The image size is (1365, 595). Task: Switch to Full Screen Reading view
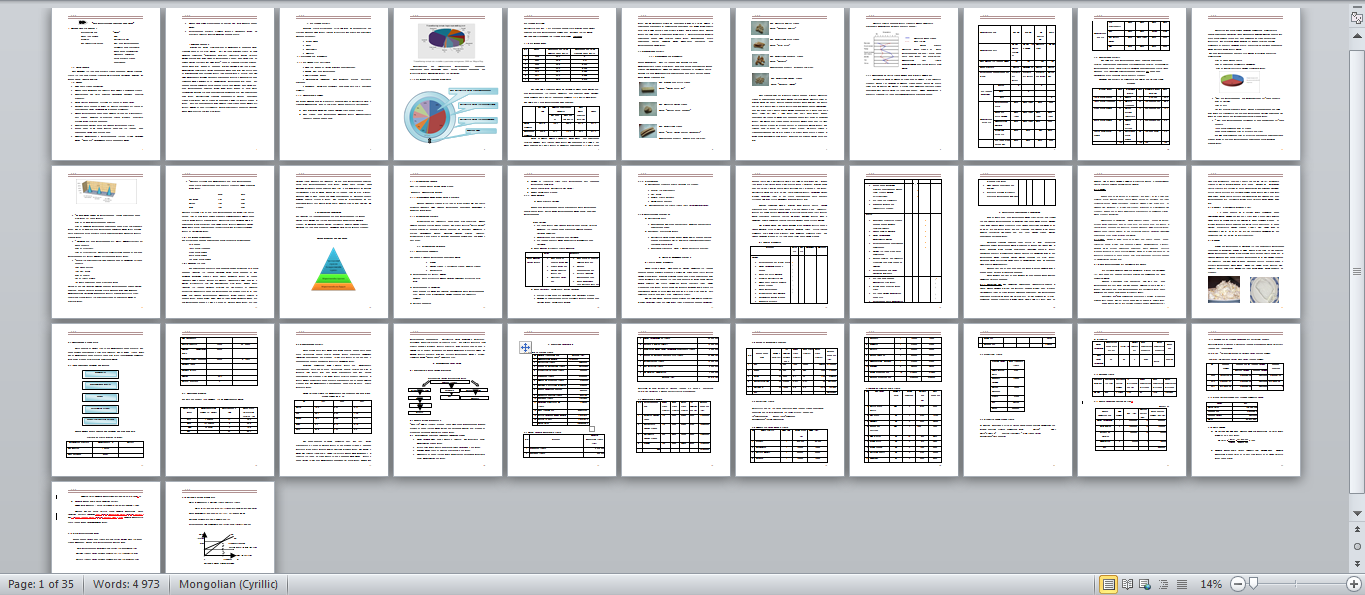tap(1127, 584)
